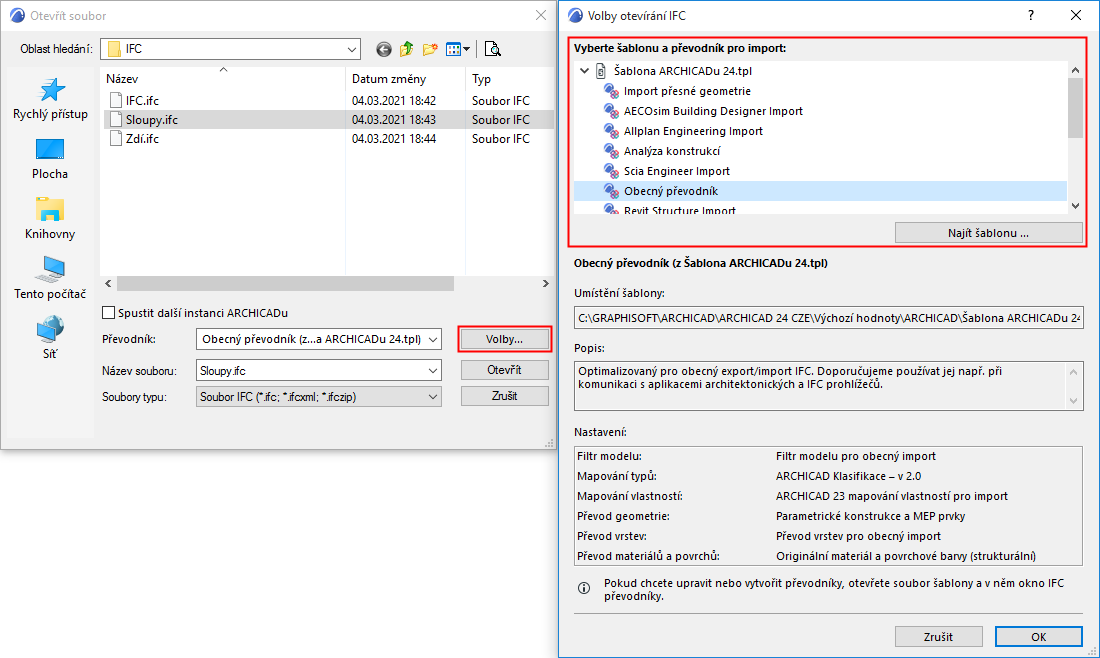The image size is (1100, 658).
Task: Select the Zdí.ifc file name
Action: [142, 139]
